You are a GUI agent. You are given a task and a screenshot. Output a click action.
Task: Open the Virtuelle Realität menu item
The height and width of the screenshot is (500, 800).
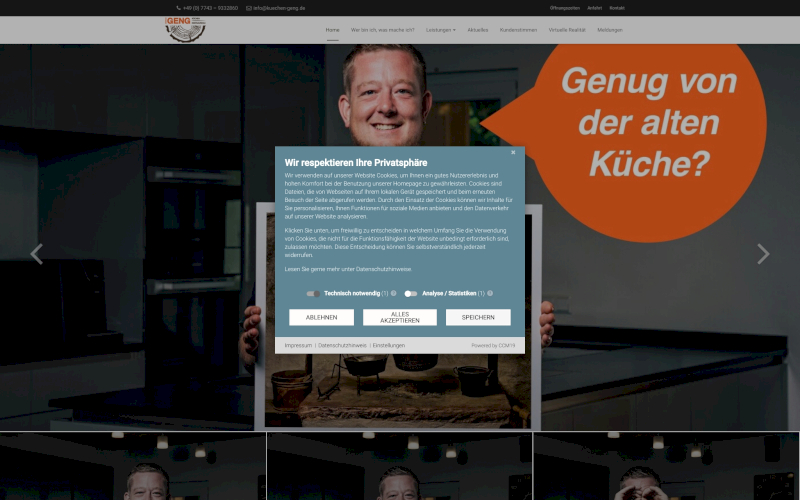tap(568, 30)
